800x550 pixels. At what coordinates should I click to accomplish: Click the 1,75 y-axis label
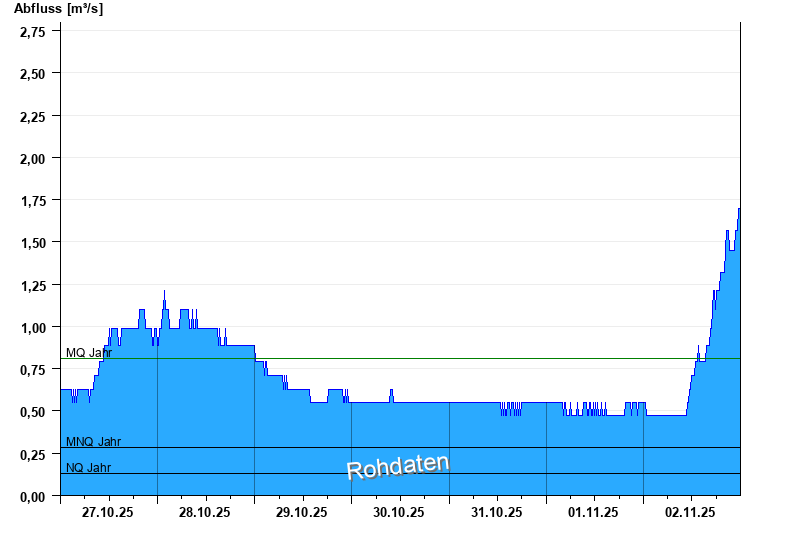pos(33,201)
